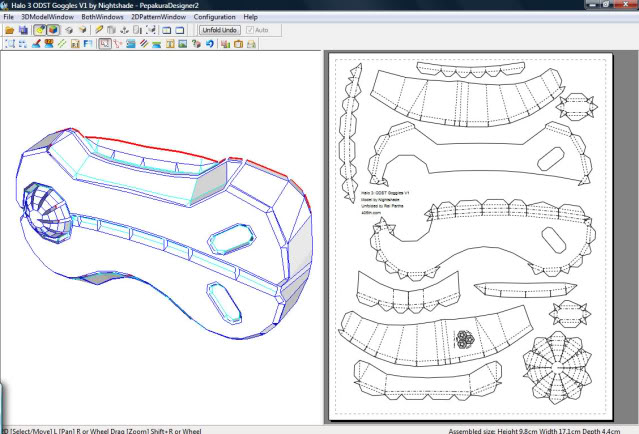Open a file with the folder icon

pyautogui.click(x=9, y=30)
